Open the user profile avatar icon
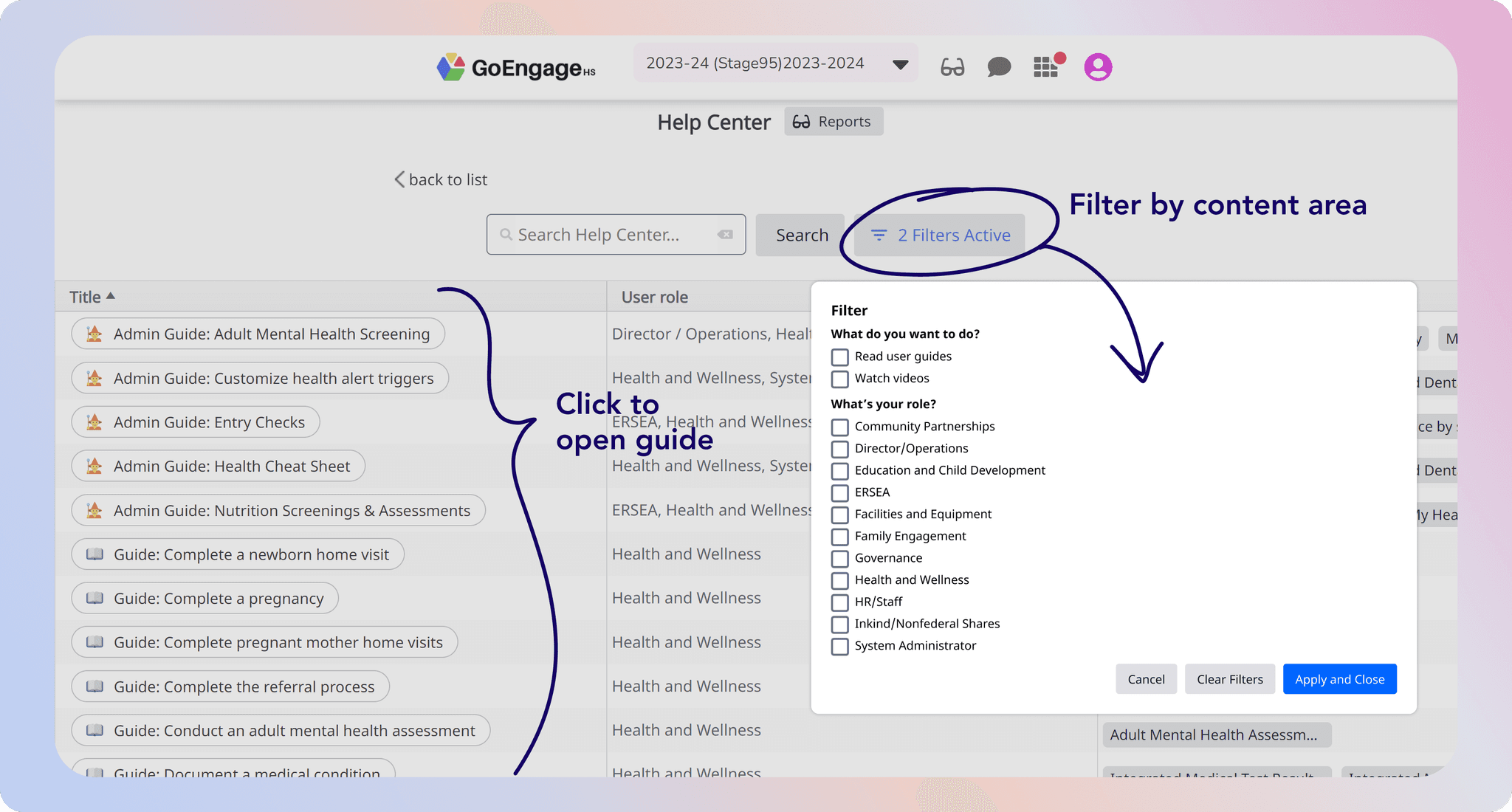 point(1098,67)
